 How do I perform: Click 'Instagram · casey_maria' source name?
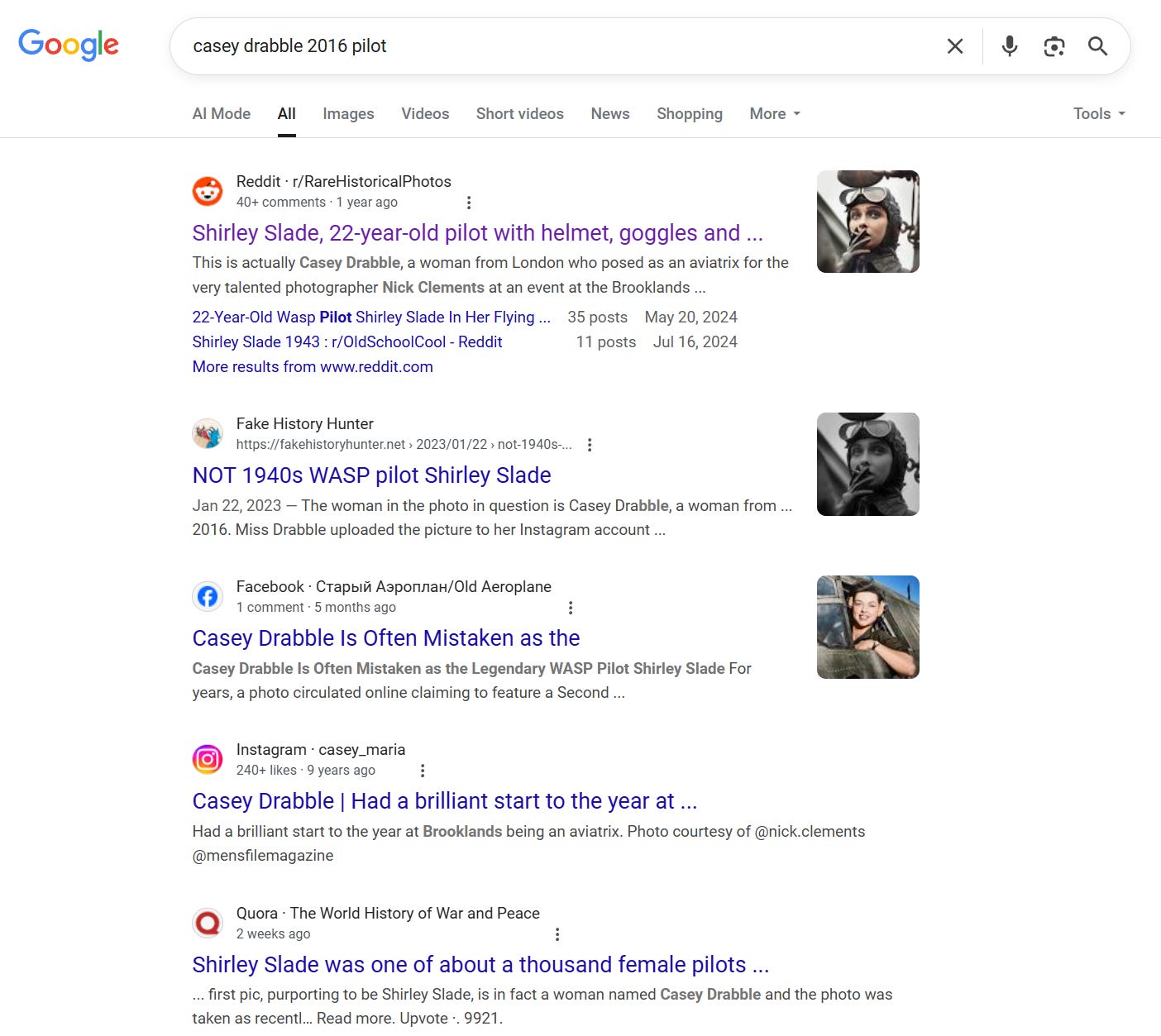321,750
